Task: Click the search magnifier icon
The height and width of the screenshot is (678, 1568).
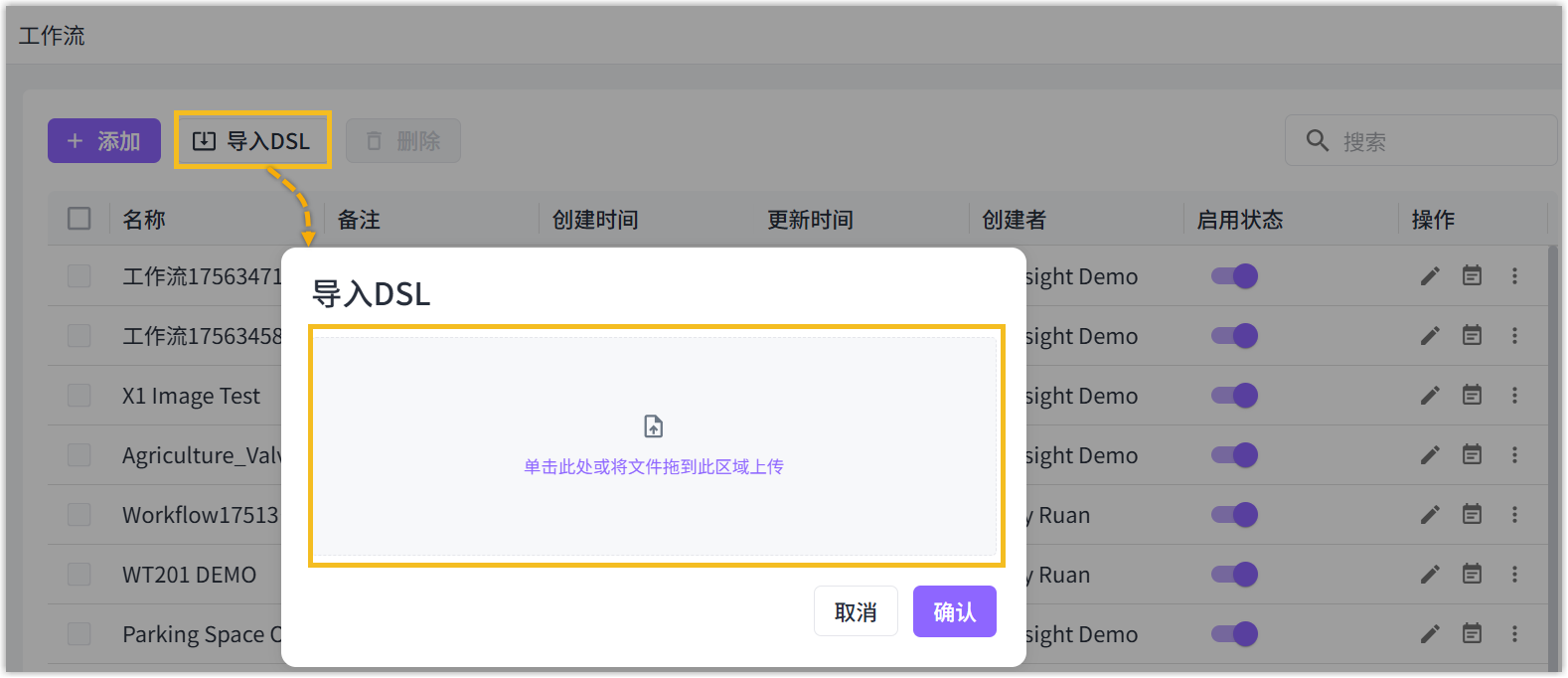Action: point(1317,140)
